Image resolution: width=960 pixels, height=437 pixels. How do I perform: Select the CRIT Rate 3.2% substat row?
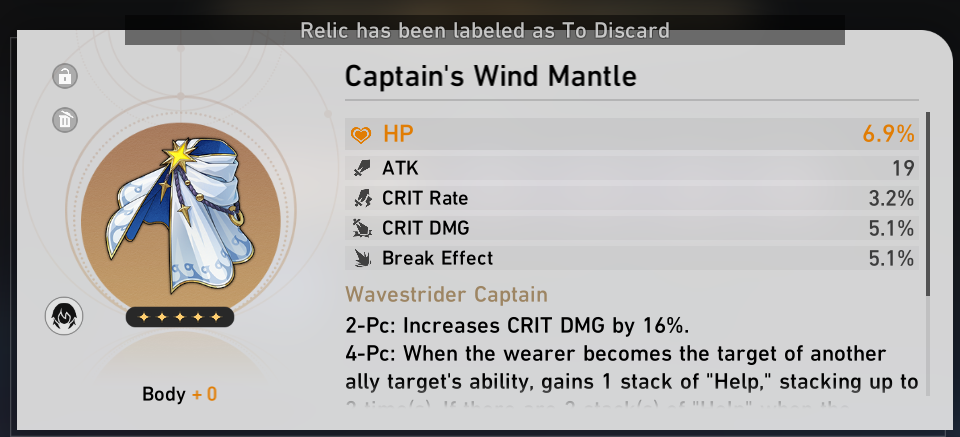pos(632,199)
